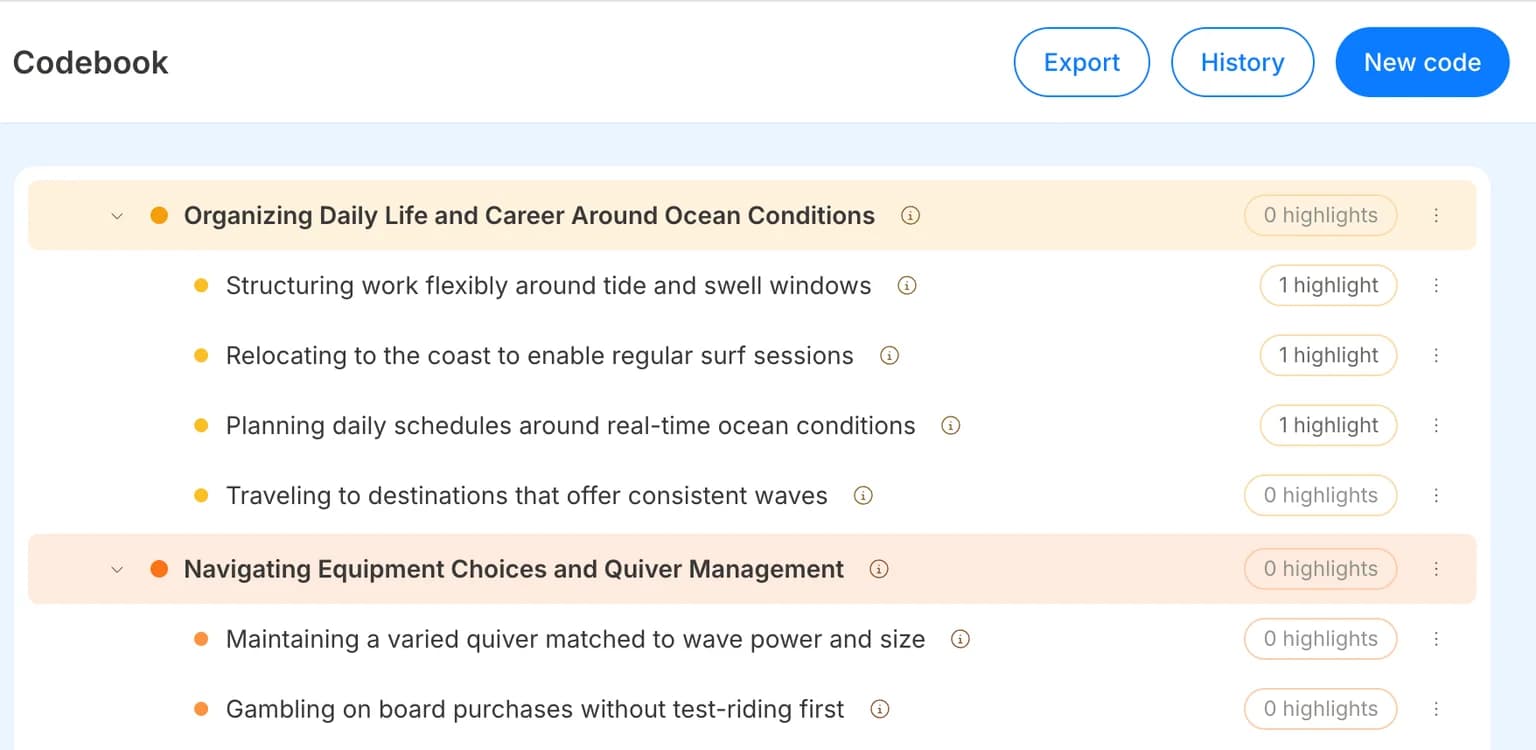This screenshot has height=750, width=1536.
Task: Click 1 highlight badge for Planning daily schedules
Action: click(1328, 425)
